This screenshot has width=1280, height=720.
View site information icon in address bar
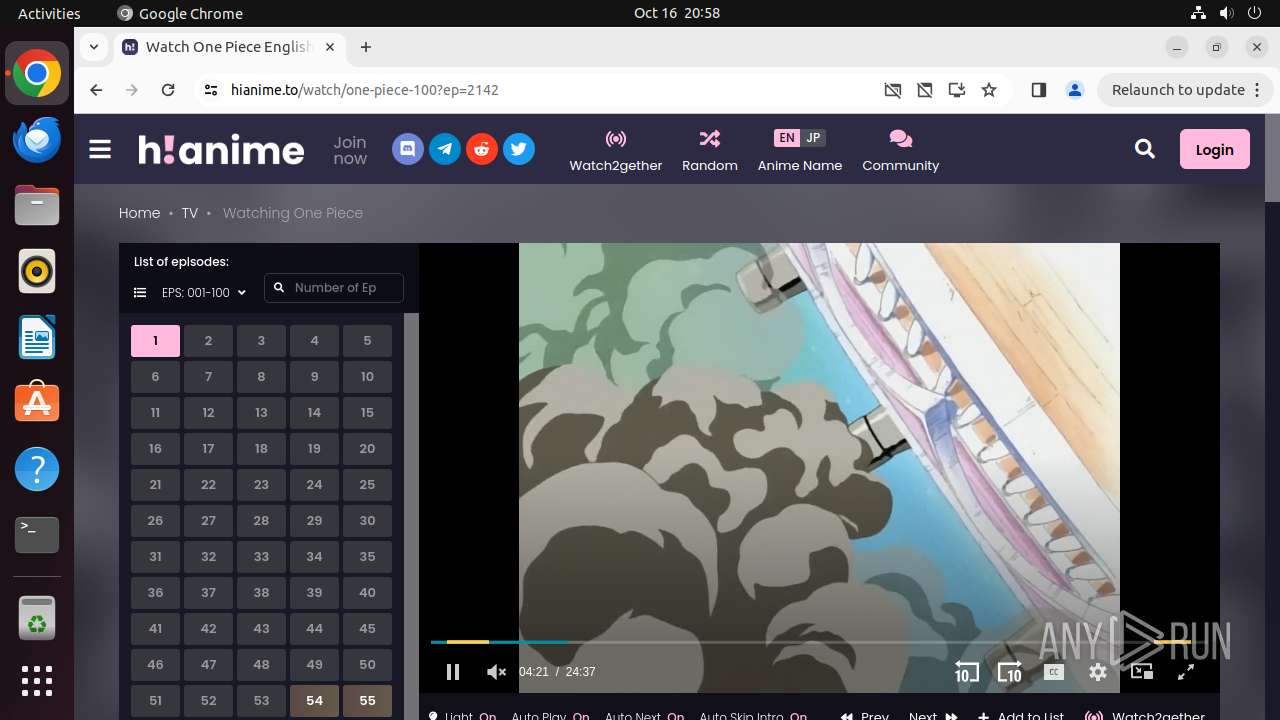tap(210, 90)
